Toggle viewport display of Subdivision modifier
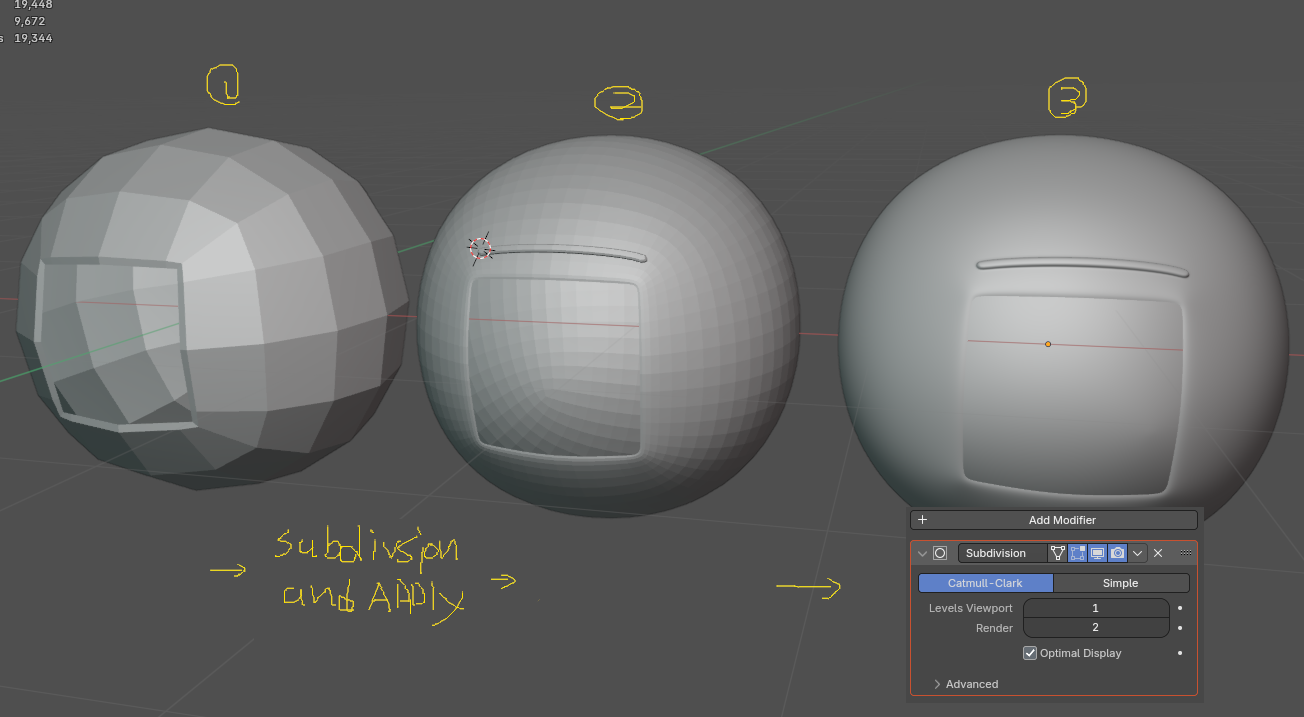The image size is (1304, 717). point(1097,553)
